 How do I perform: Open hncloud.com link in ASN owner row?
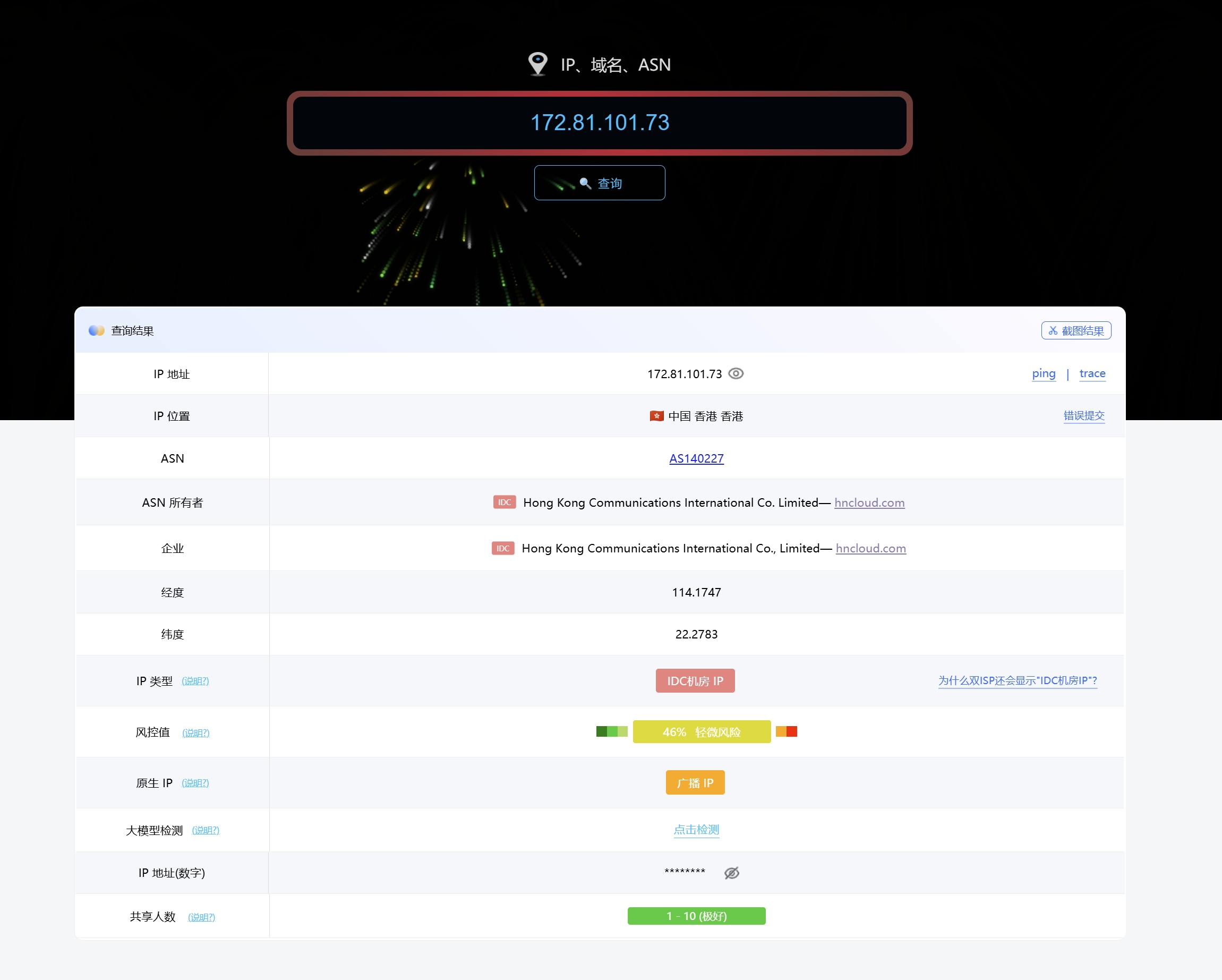[x=869, y=503]
